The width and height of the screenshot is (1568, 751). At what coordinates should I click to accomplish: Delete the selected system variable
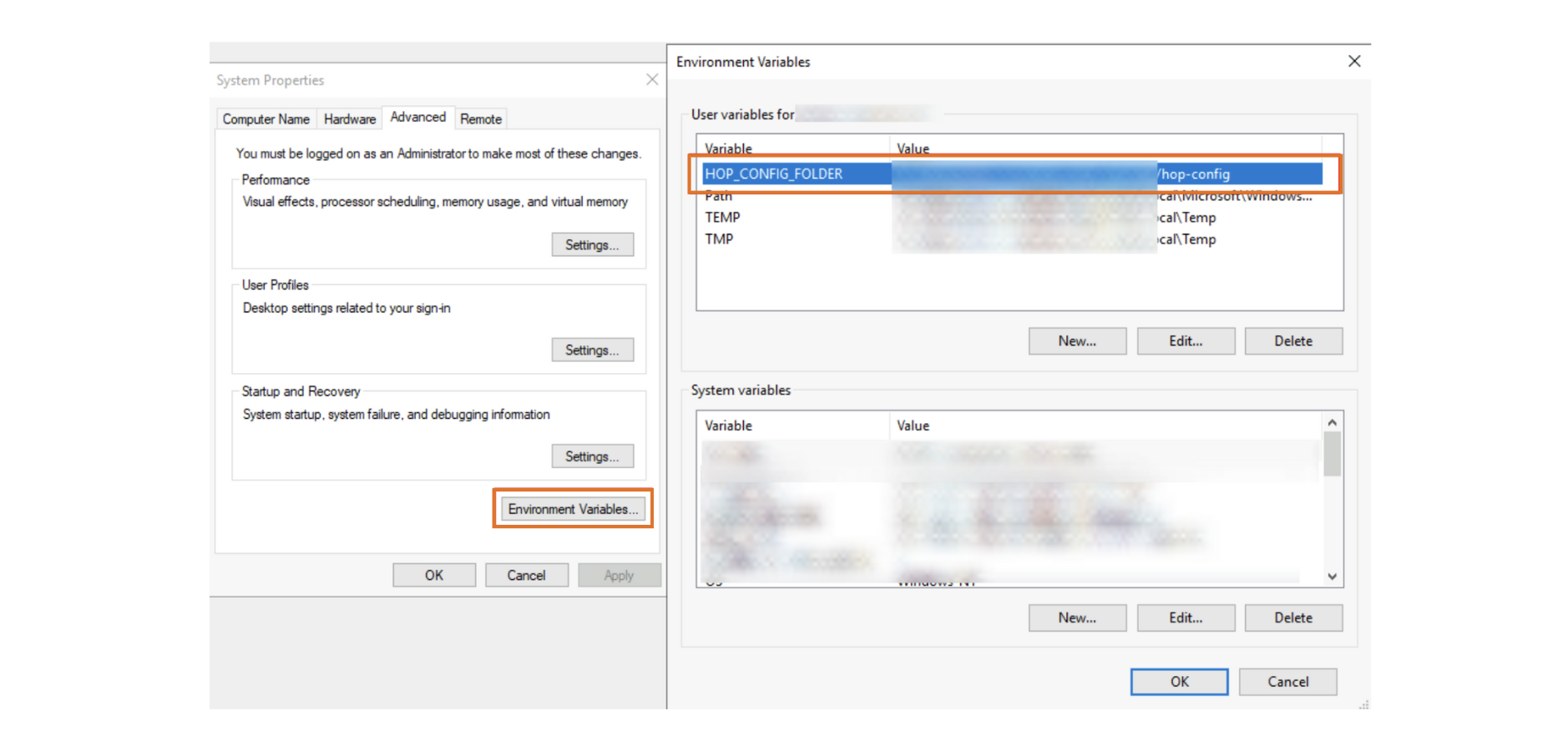click(1292, 618)
